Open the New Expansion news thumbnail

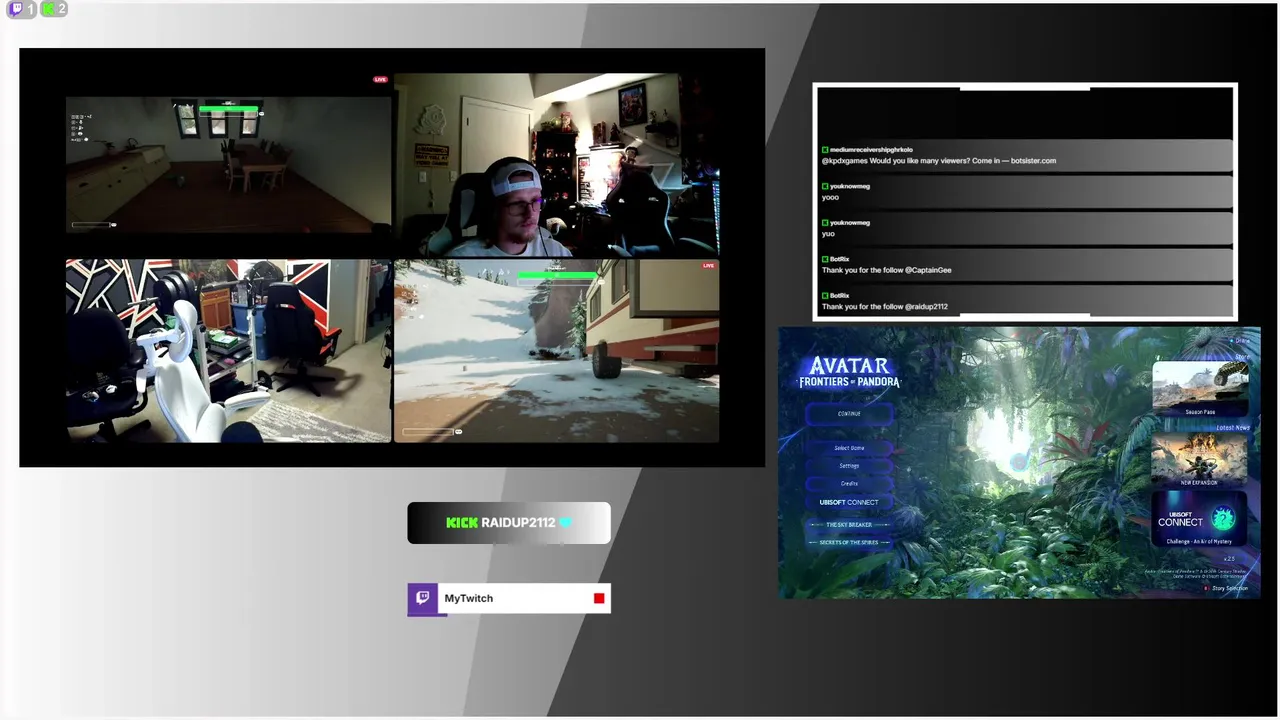tap(1199, 460)
